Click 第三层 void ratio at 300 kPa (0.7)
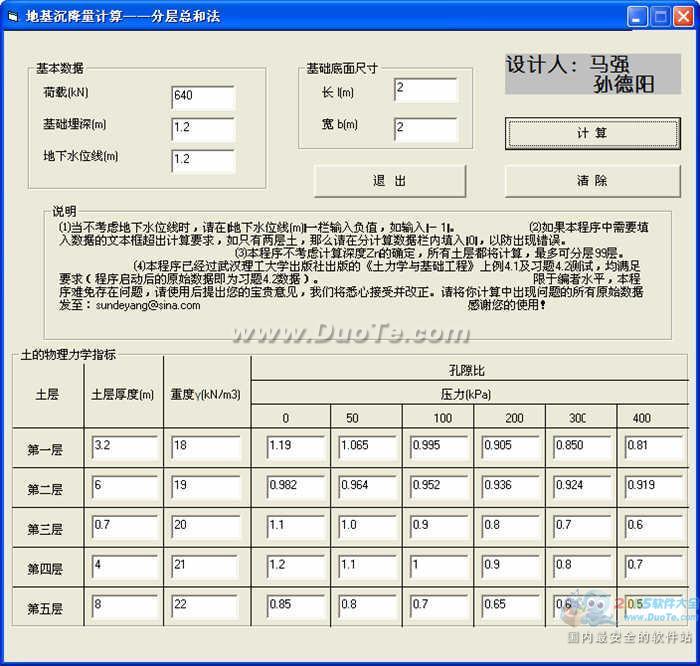 (583, 527)
